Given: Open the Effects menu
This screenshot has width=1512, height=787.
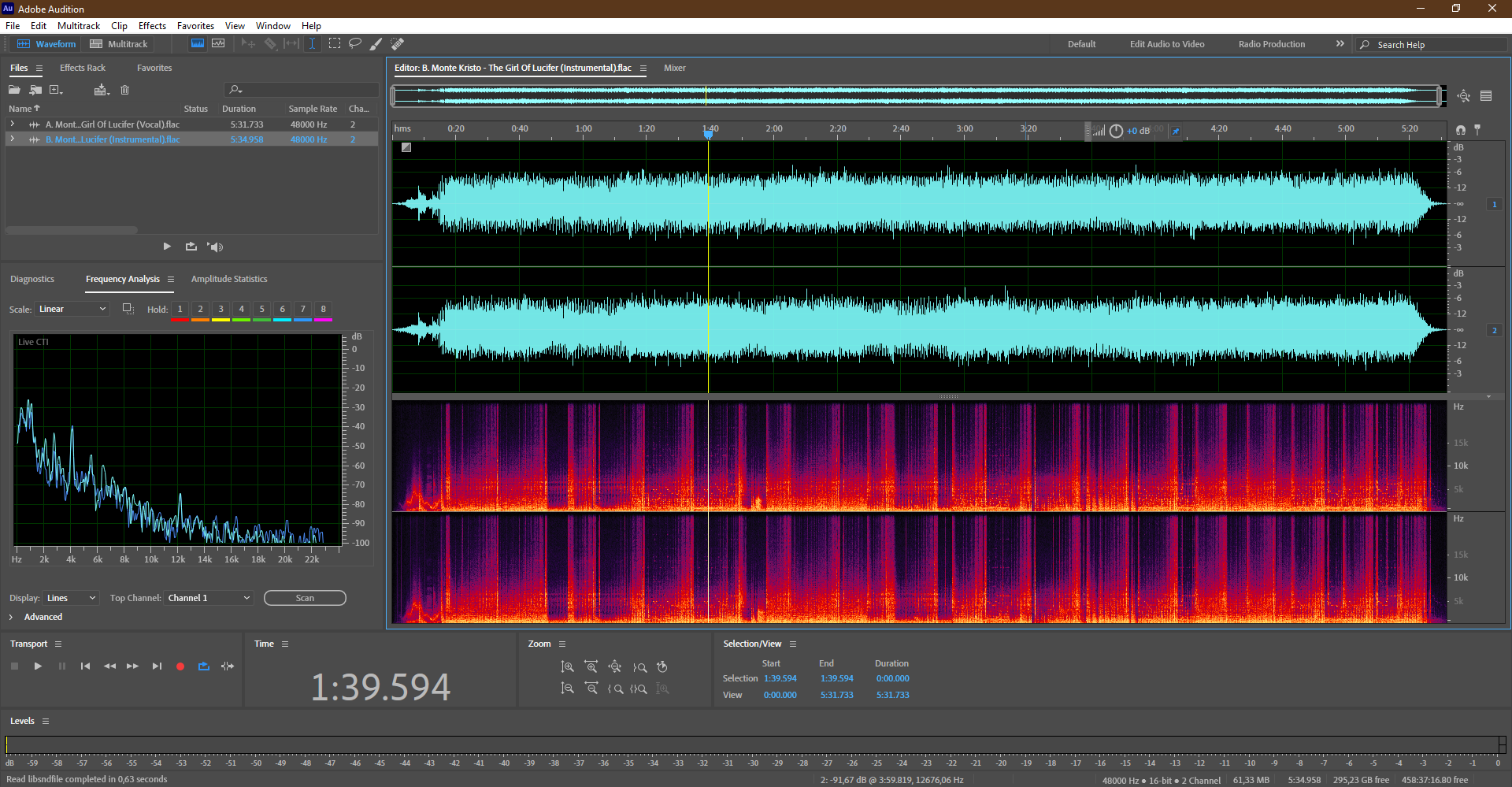Looking at the screenshot, I should [x=152, y=26].
